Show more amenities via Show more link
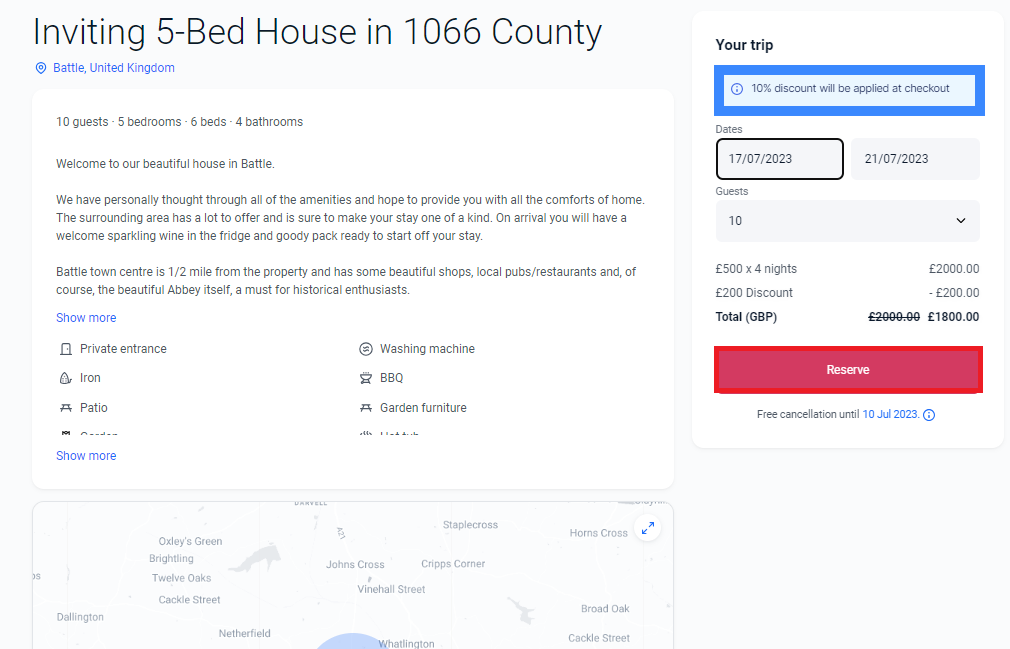This screenshot has height=649, width=1010. pyautogui.click(x=86, y=455)
